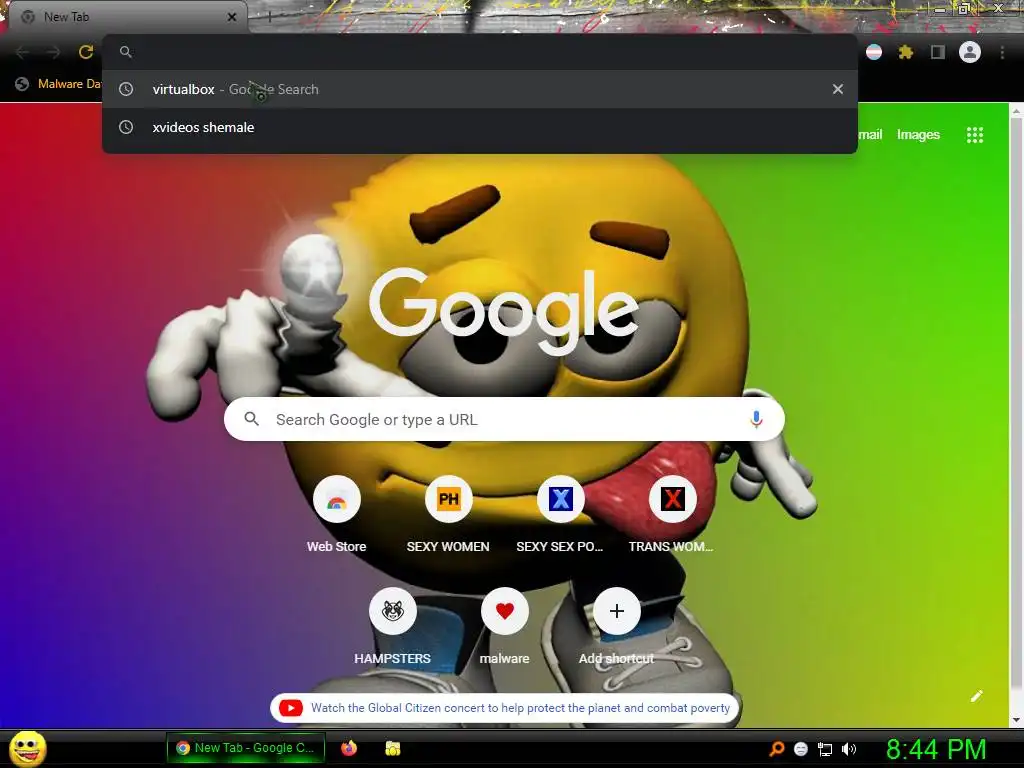Open the yellow folder taskbar icon
This screenshot has height=768, width=1024.
pyautogui.click(x=392, y=748)
